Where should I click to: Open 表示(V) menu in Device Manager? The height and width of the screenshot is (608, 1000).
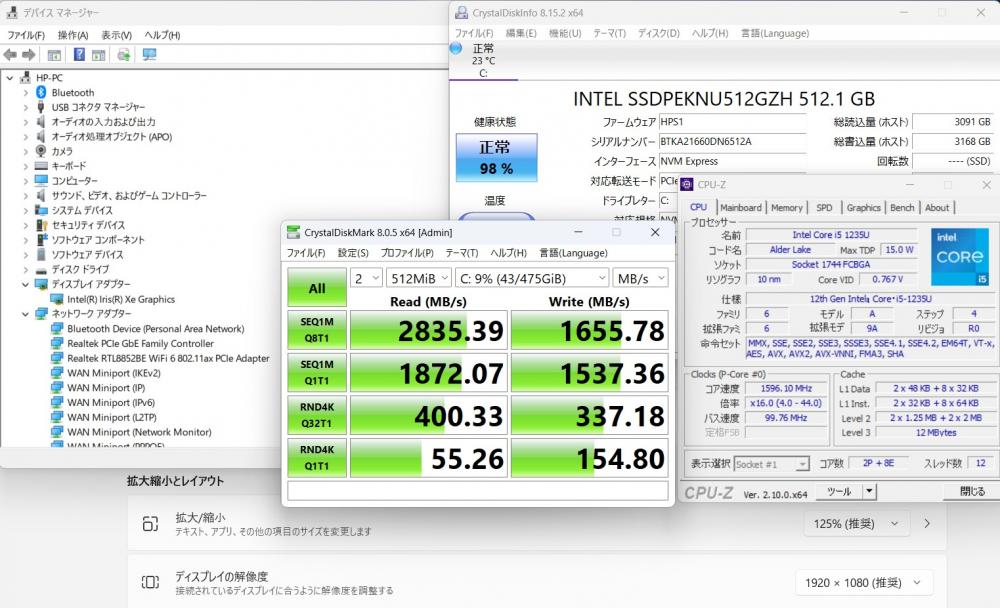[x=116, y=35]
